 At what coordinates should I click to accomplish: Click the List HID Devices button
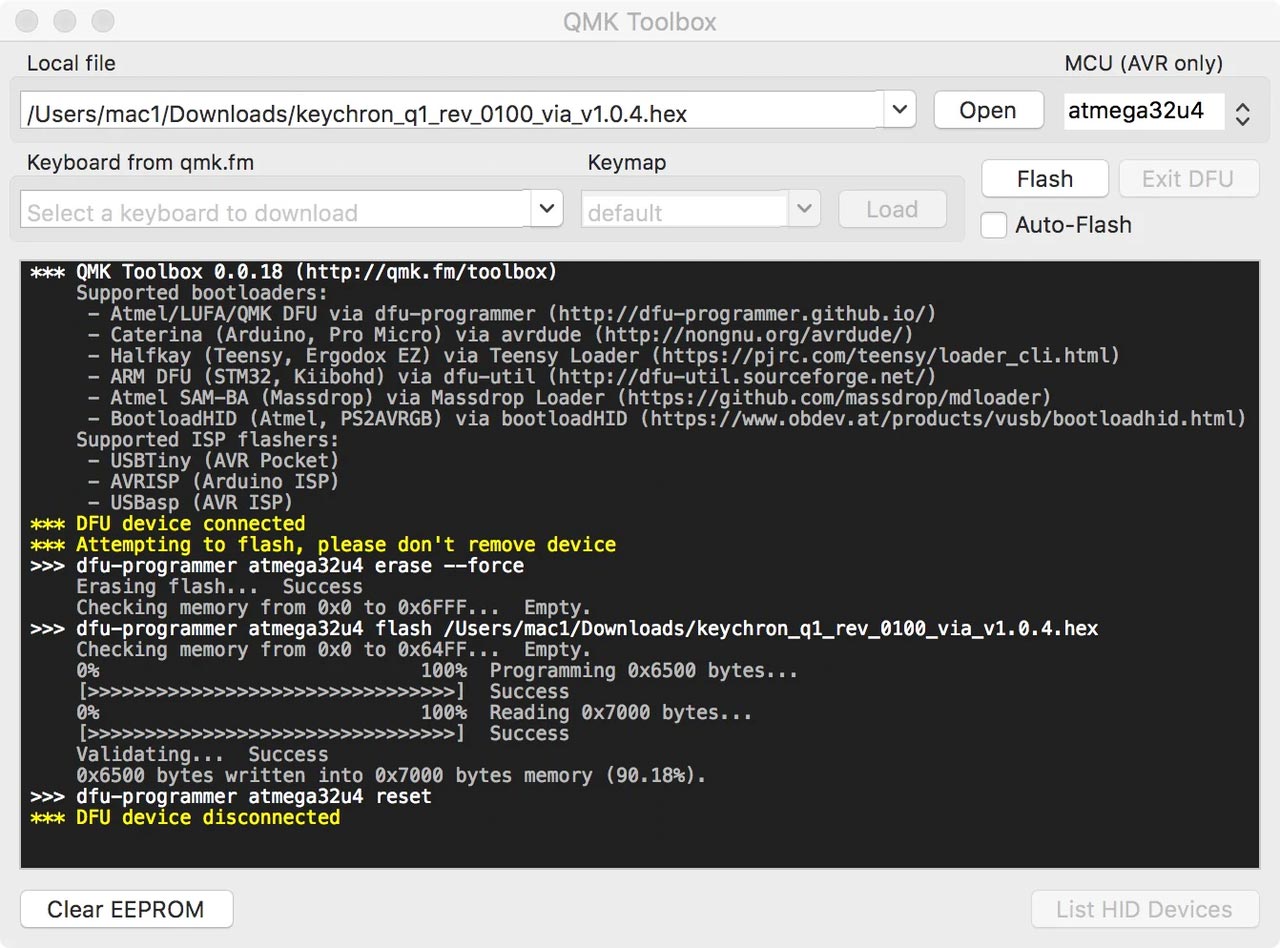point(1144,909)
